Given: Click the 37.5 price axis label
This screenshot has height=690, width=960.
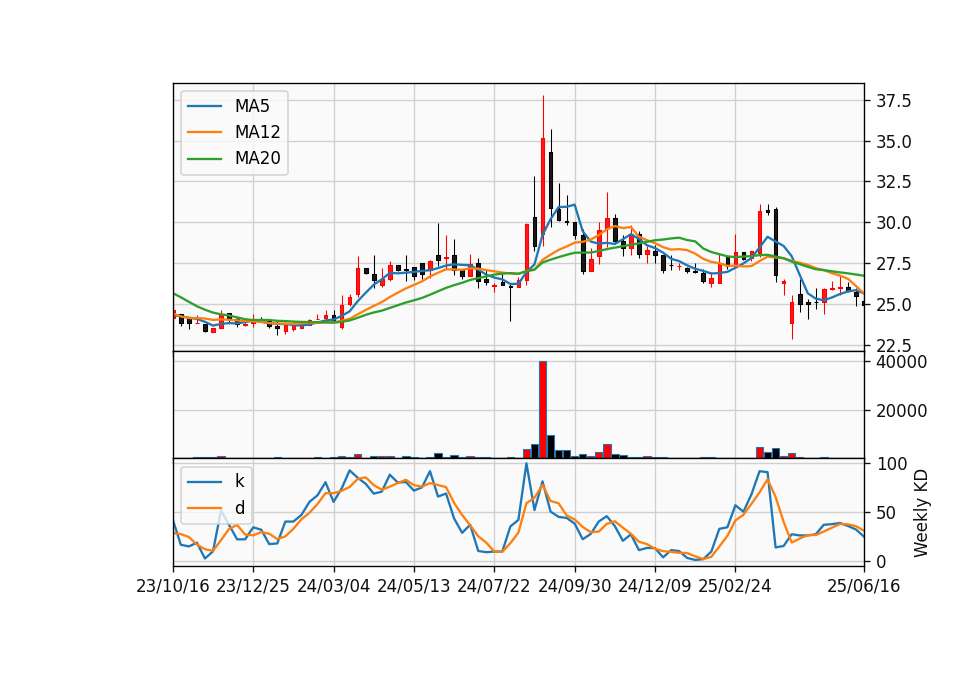Looking at the screenshot, I should pos(894,101).
